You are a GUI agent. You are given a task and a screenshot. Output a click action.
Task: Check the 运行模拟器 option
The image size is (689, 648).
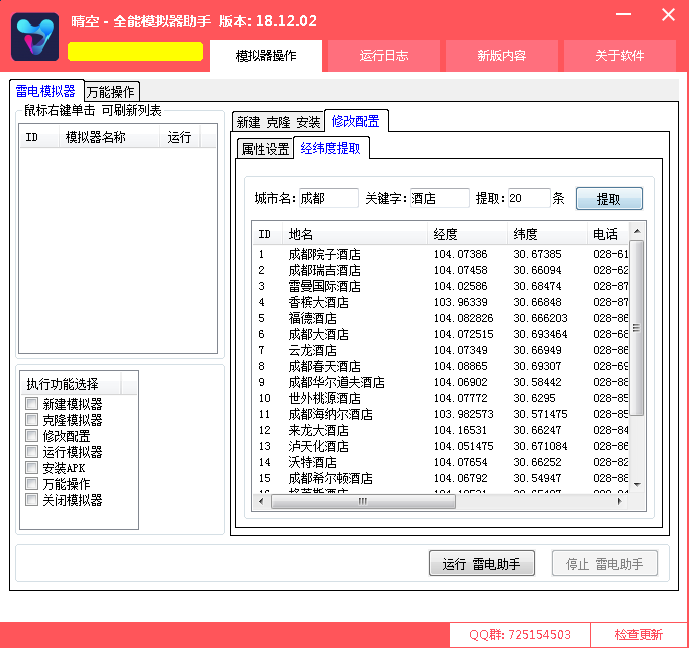32,452
